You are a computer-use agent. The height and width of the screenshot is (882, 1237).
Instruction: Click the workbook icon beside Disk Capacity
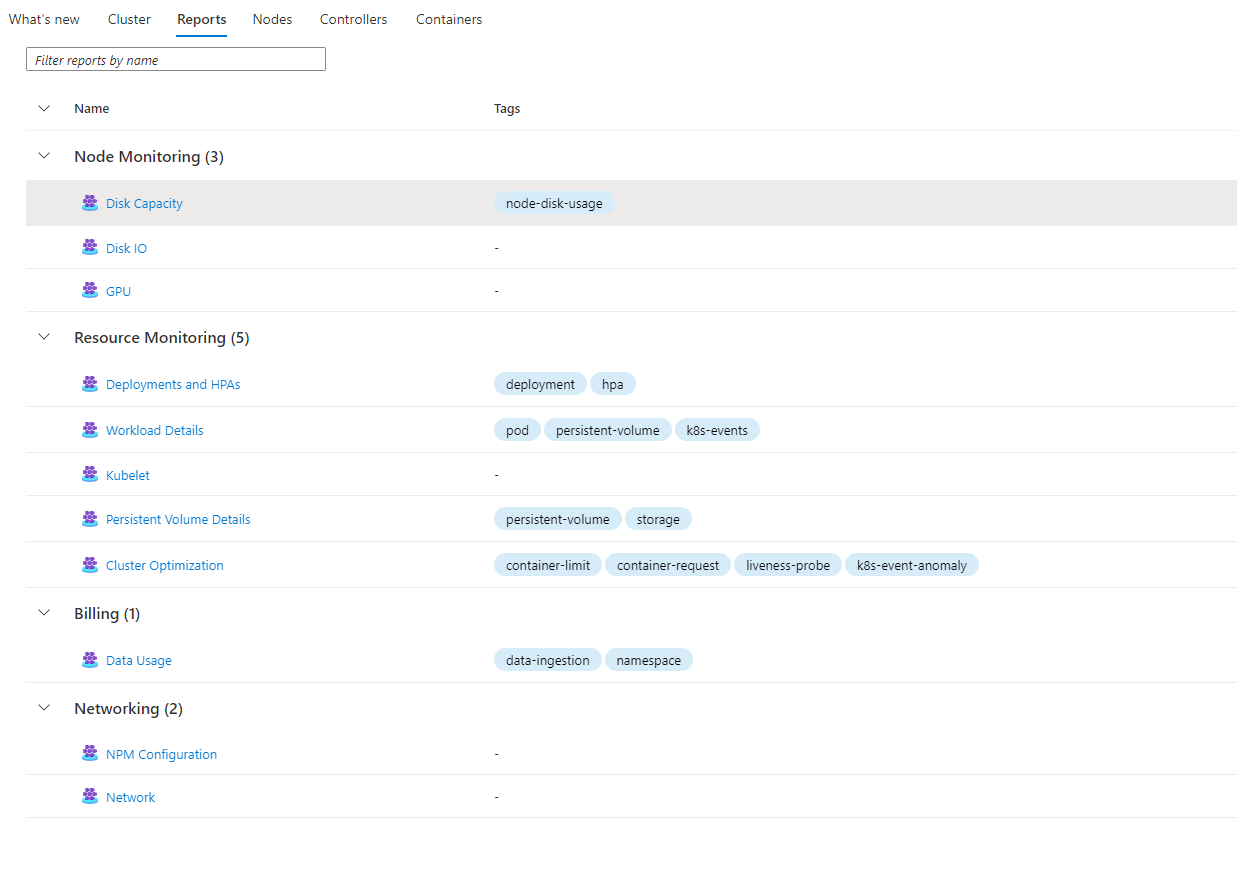tap(90, 203)
